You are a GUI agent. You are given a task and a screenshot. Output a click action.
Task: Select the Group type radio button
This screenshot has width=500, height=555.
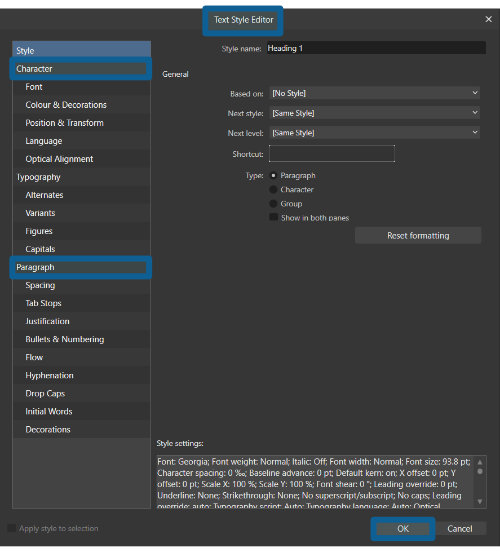coord(273,204)
